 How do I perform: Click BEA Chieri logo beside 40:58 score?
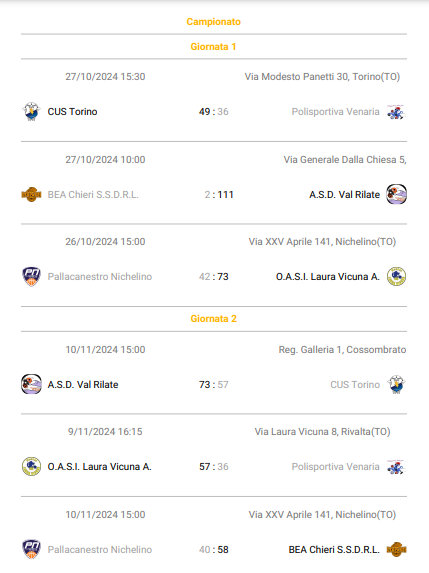click(396, 549)
